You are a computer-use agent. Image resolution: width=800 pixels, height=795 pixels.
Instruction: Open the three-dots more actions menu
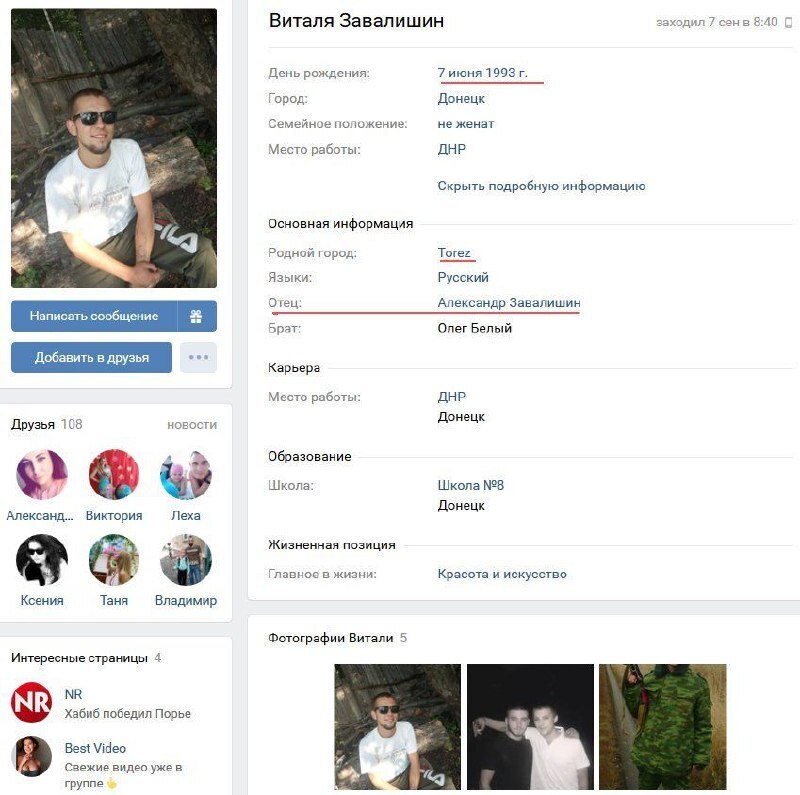click(198, 357)
